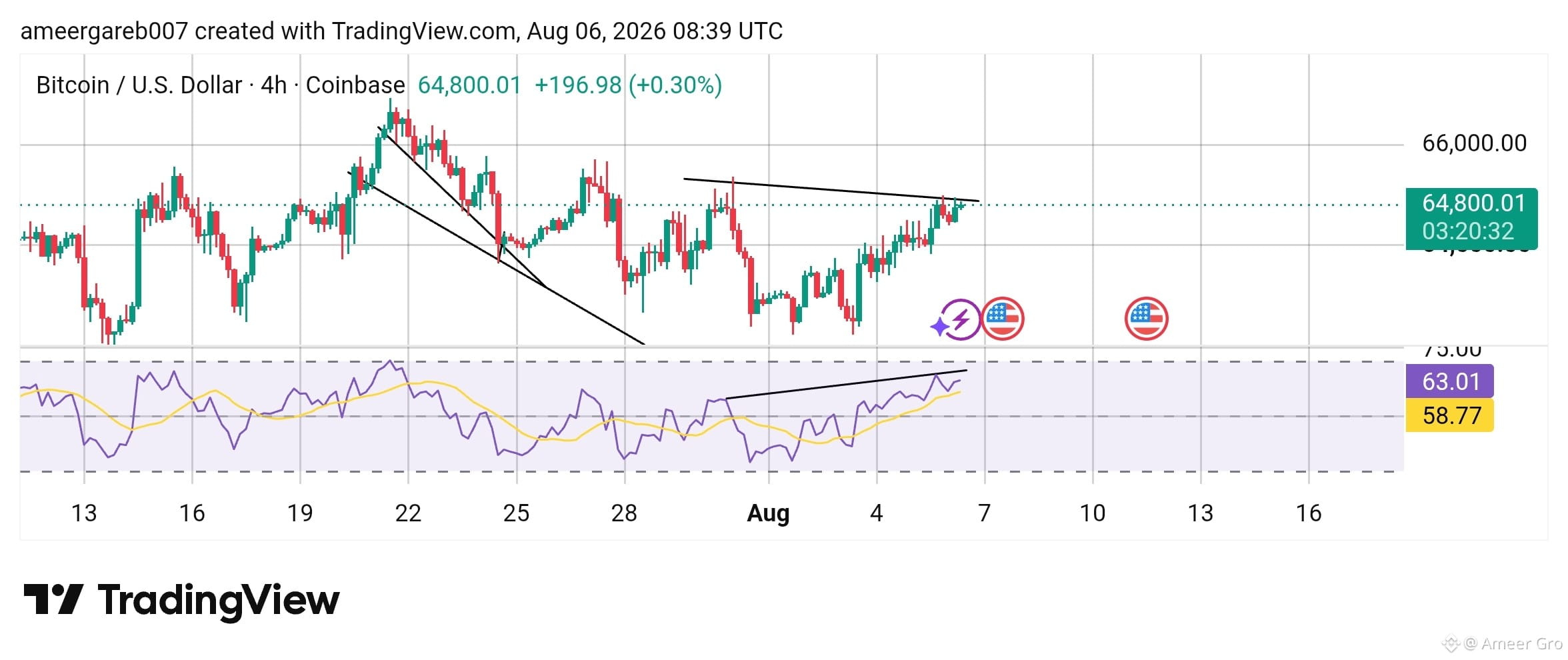Image resolution: width=1568 pixels, height=660 pixels.
Task: Click the TradingView logo mark
Action: (53, 599)
